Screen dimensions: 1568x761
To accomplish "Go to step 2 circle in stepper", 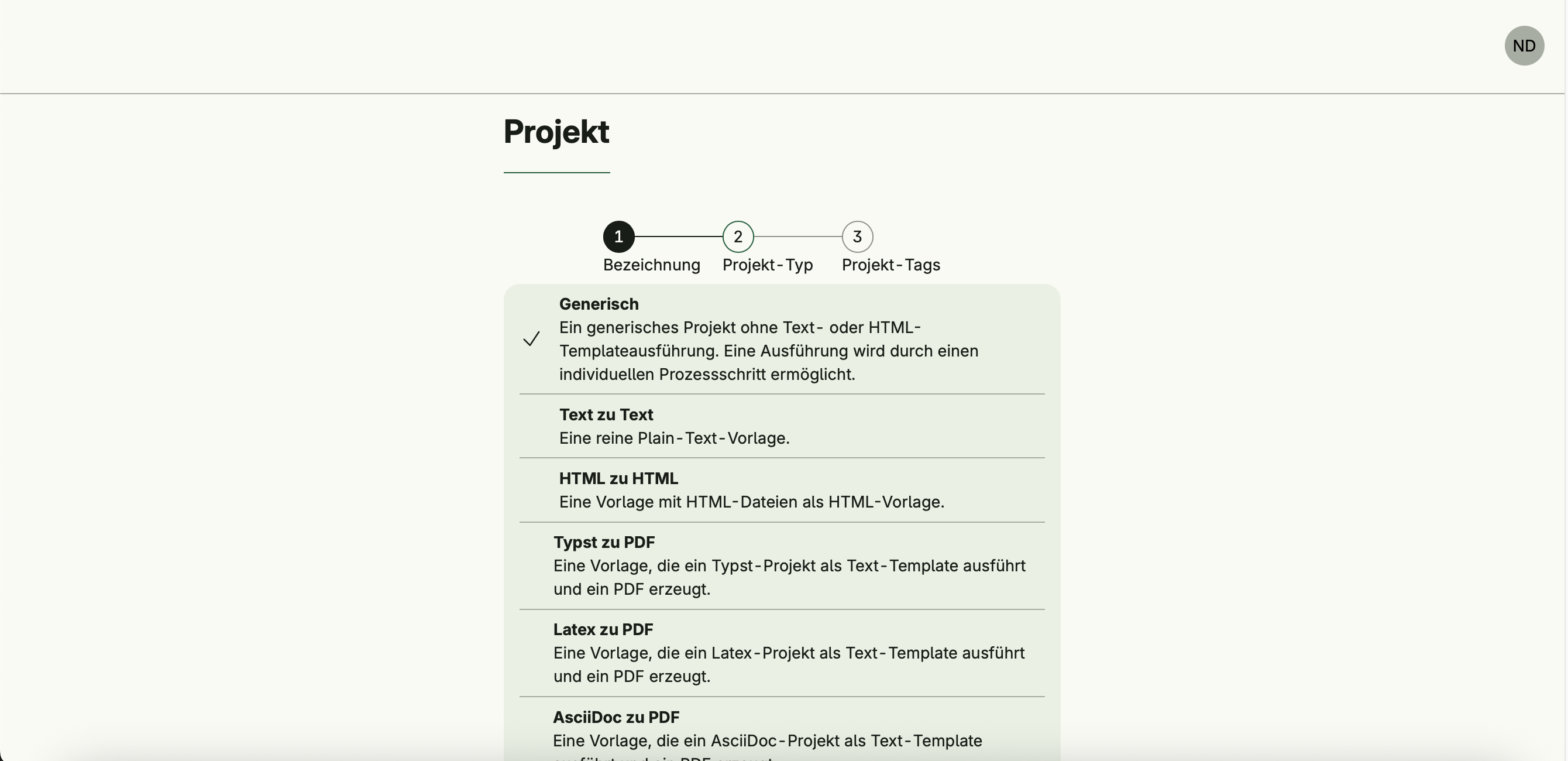I will click(x=738, y=237).
